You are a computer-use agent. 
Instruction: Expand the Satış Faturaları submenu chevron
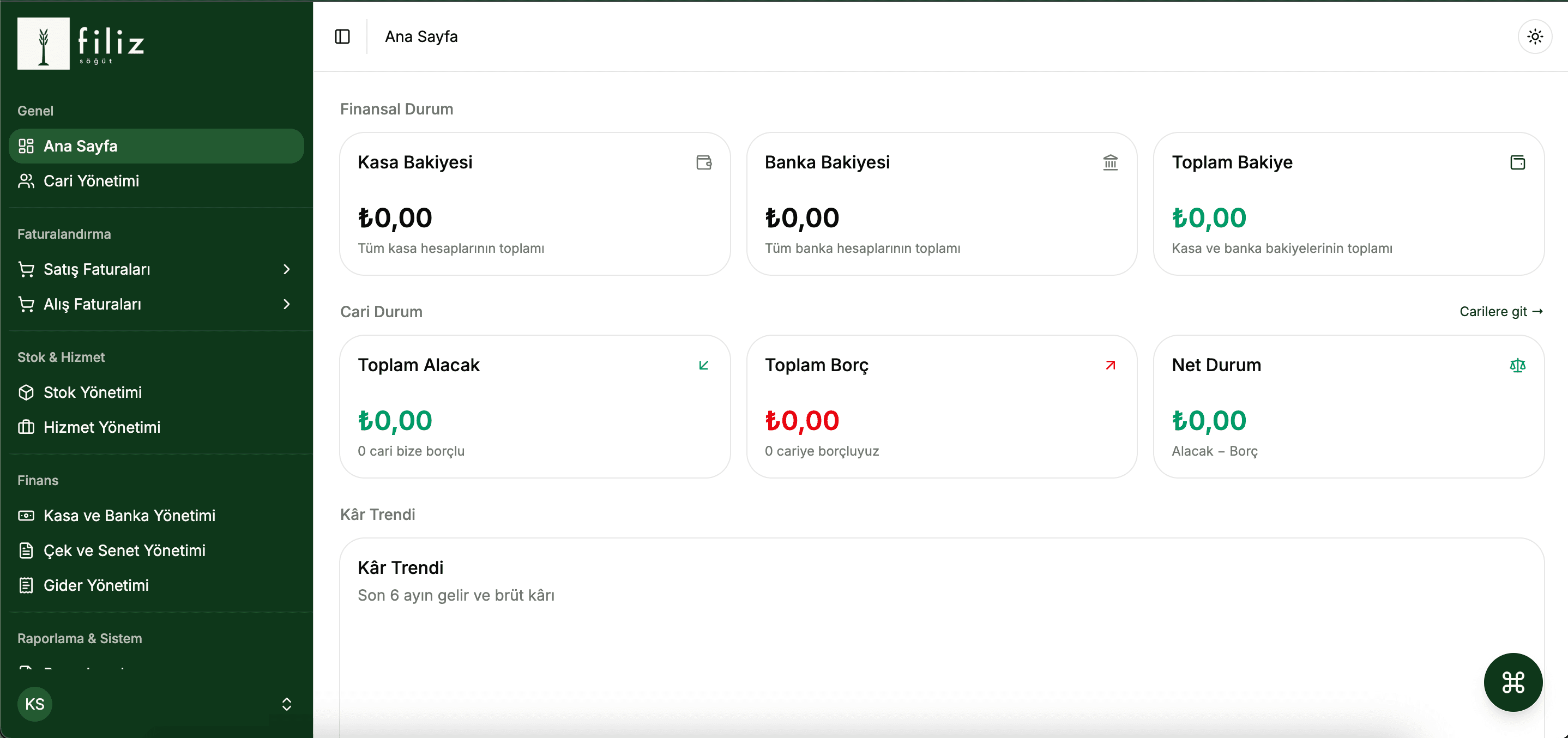287,269
